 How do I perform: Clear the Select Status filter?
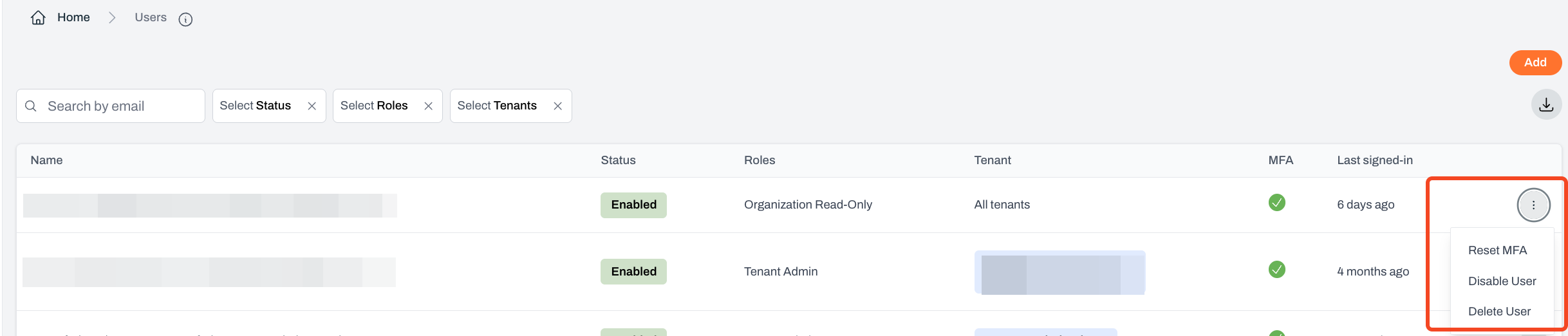(x=312, y=106)
